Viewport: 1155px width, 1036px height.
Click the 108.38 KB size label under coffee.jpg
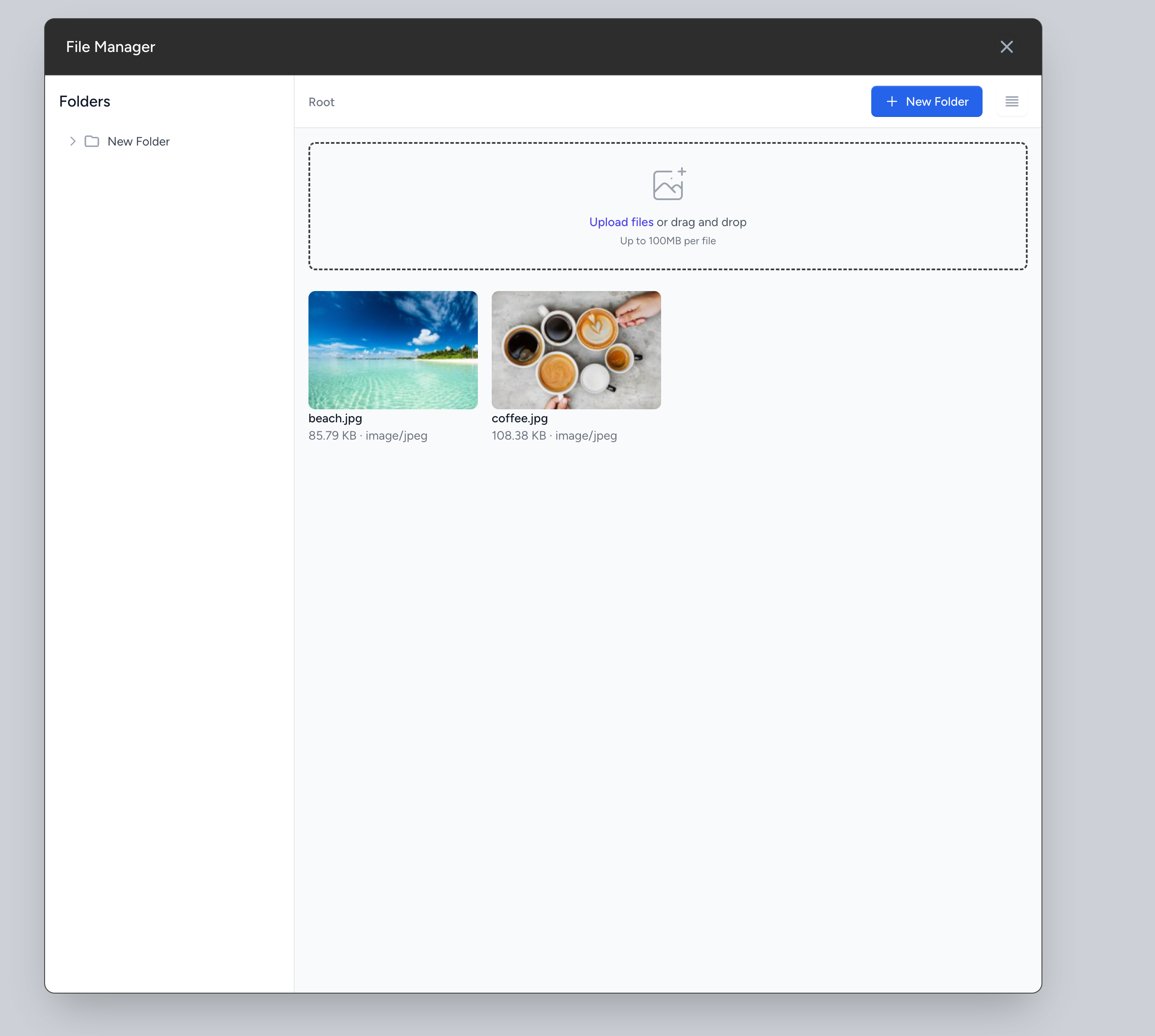coord(519,435)
